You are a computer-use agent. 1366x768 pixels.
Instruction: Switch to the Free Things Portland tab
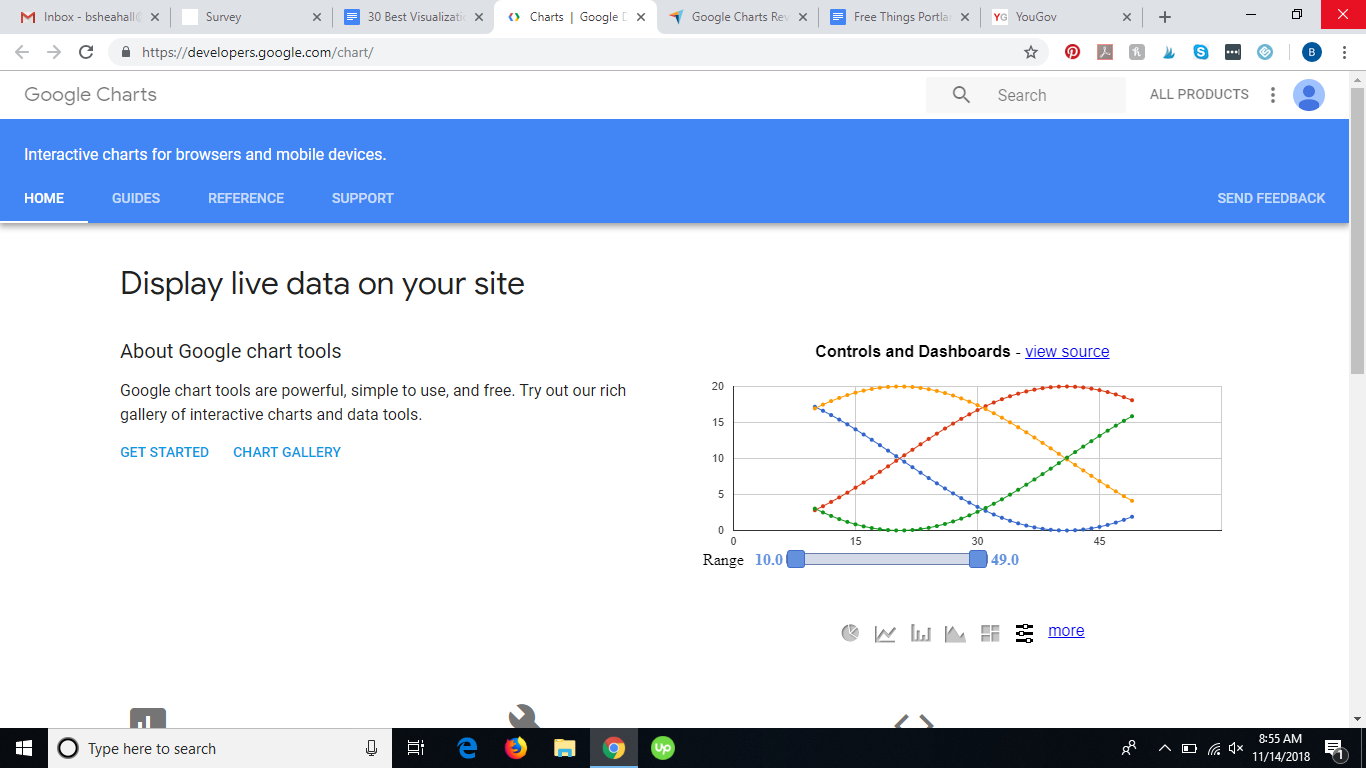click(x=899, y=17)
